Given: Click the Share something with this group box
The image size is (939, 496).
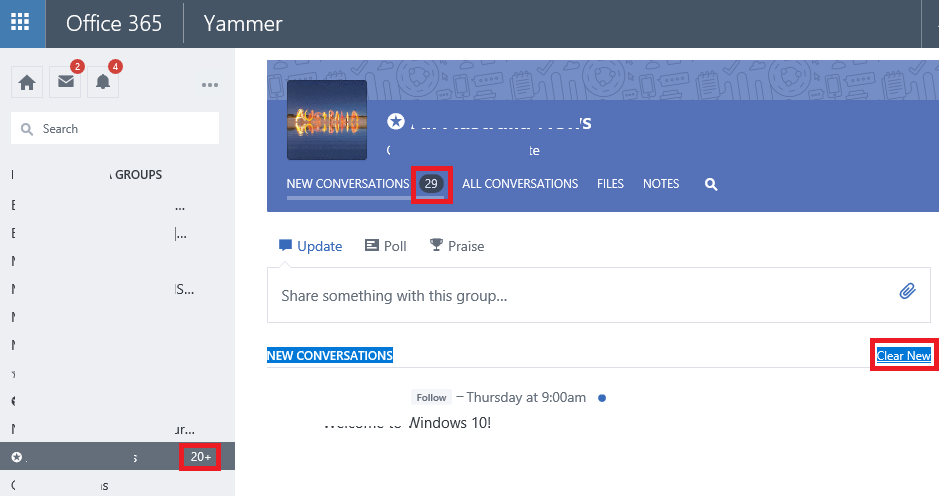Looking at the screenshot, I should [599, 295].
